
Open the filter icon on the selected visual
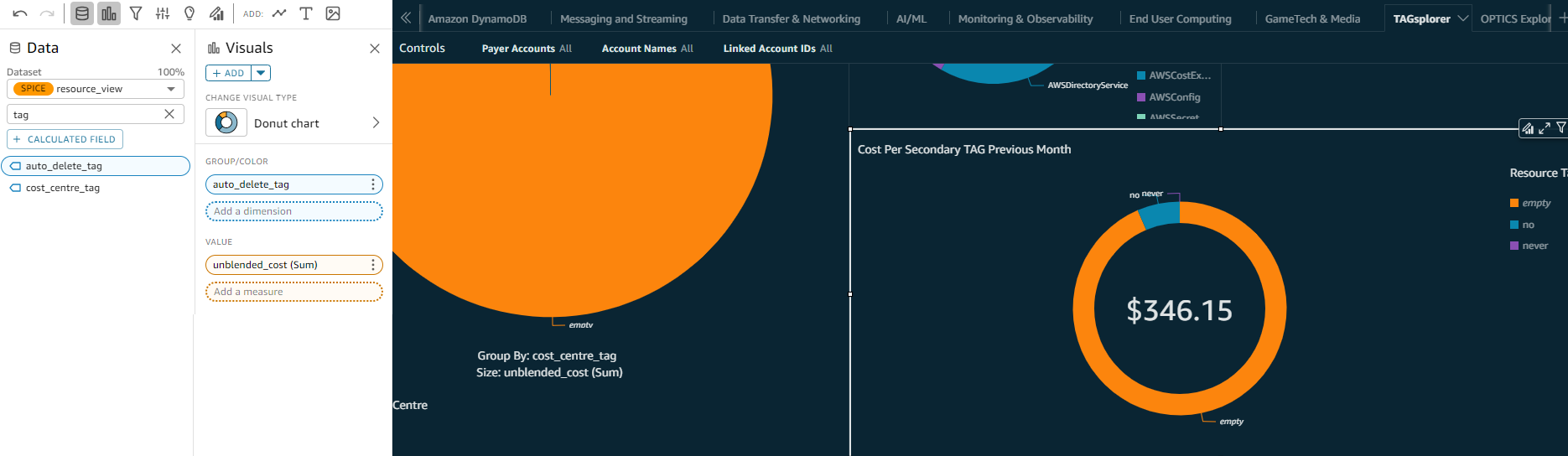tap(1560, 128)
